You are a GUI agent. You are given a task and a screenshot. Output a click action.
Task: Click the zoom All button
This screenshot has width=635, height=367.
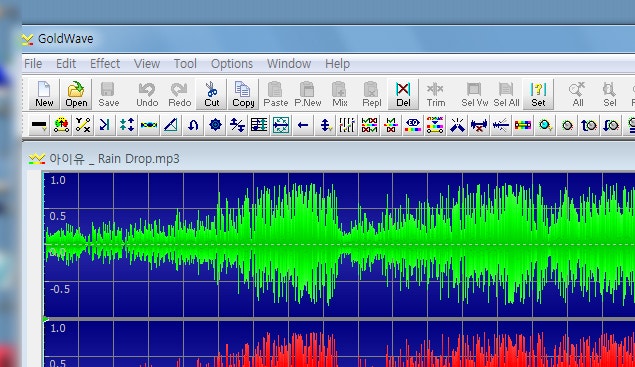[x=577, y=94]
